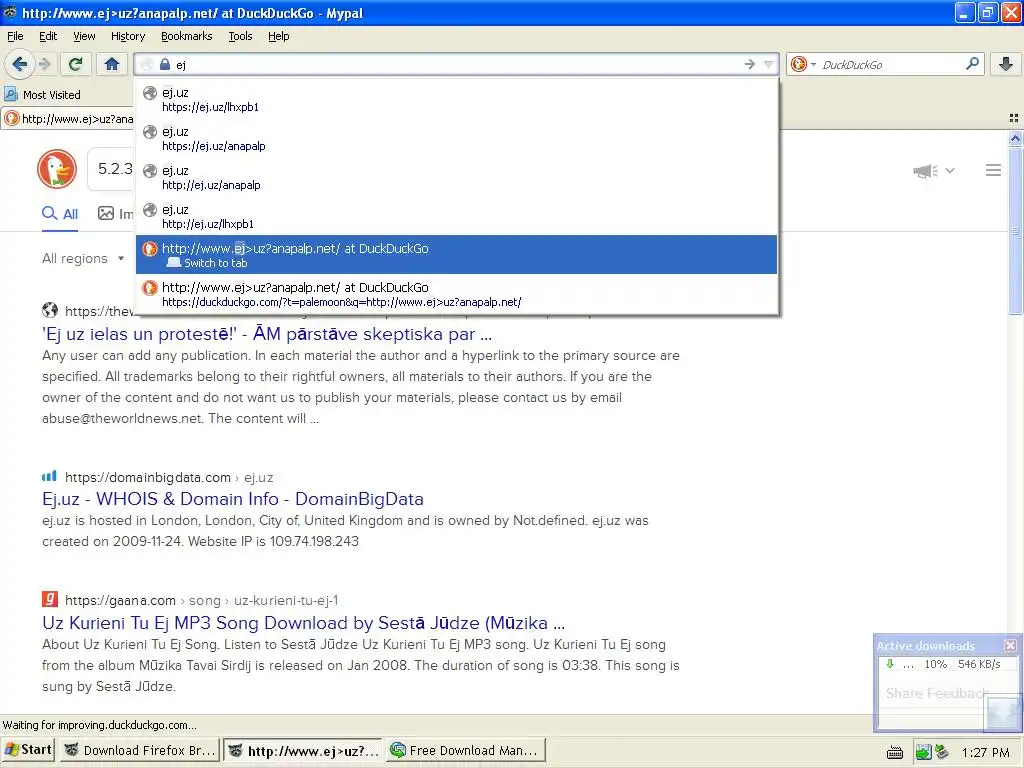The height and width of the screenshot is (768, 1024).
Task: Open the Help menu
Action: pyautogui.click(x=278, y=36)
